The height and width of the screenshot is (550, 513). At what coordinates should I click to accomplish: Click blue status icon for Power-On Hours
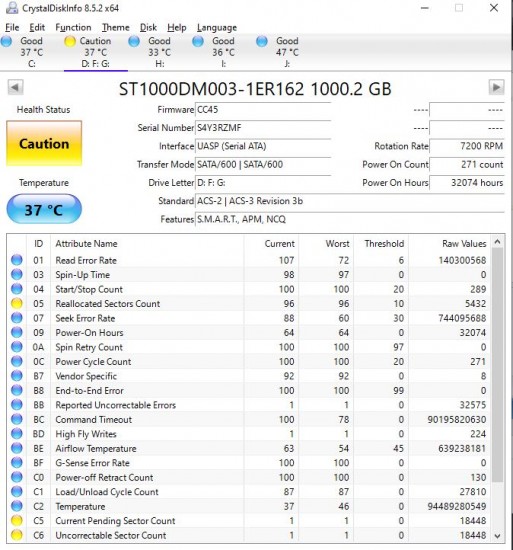(x=16, y=332)
